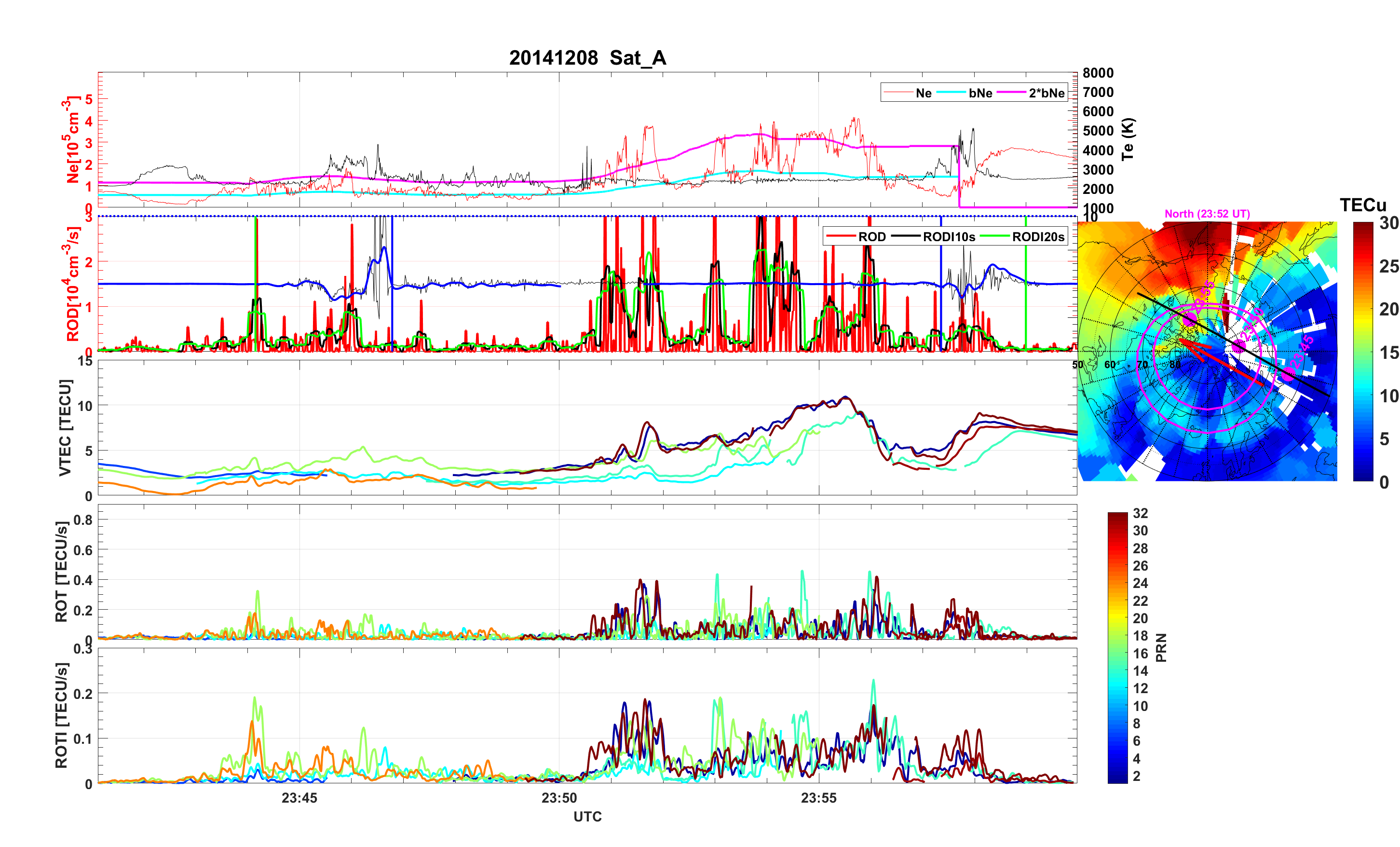Click the PRN label beside the colorbar
Image resolution: width=1400 pixels, height=847 pixels.
coord(1161,647)
